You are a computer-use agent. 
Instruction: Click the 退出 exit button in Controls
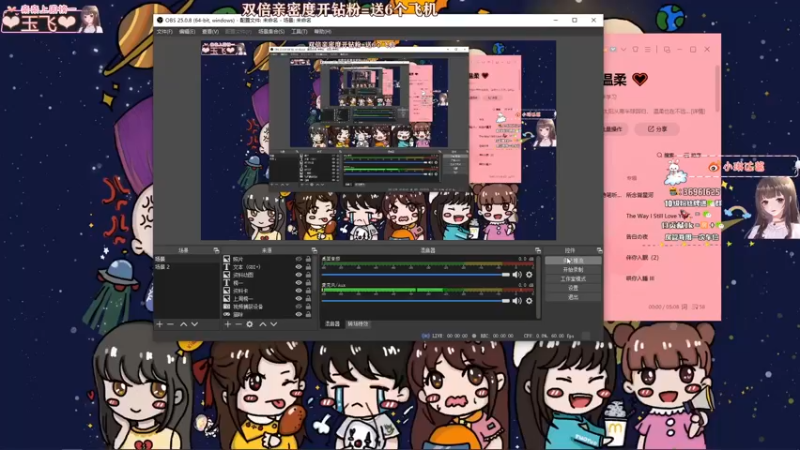coord(573,297)
